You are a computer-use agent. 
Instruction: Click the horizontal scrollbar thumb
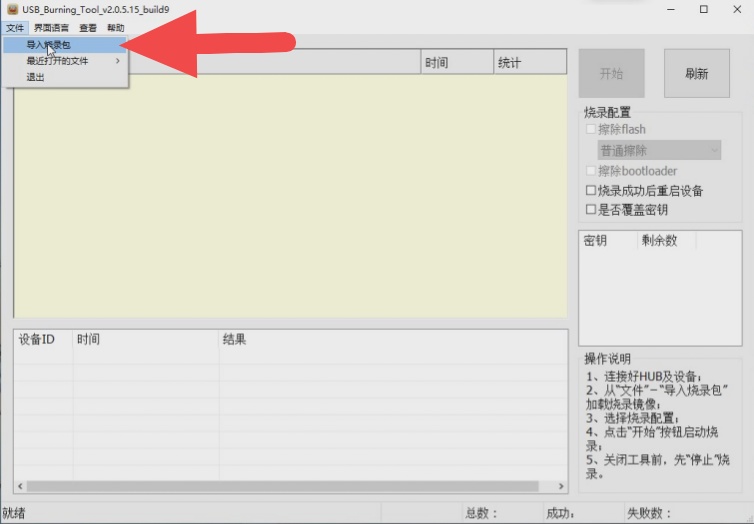pyautogui.click(x=283, y=486)
